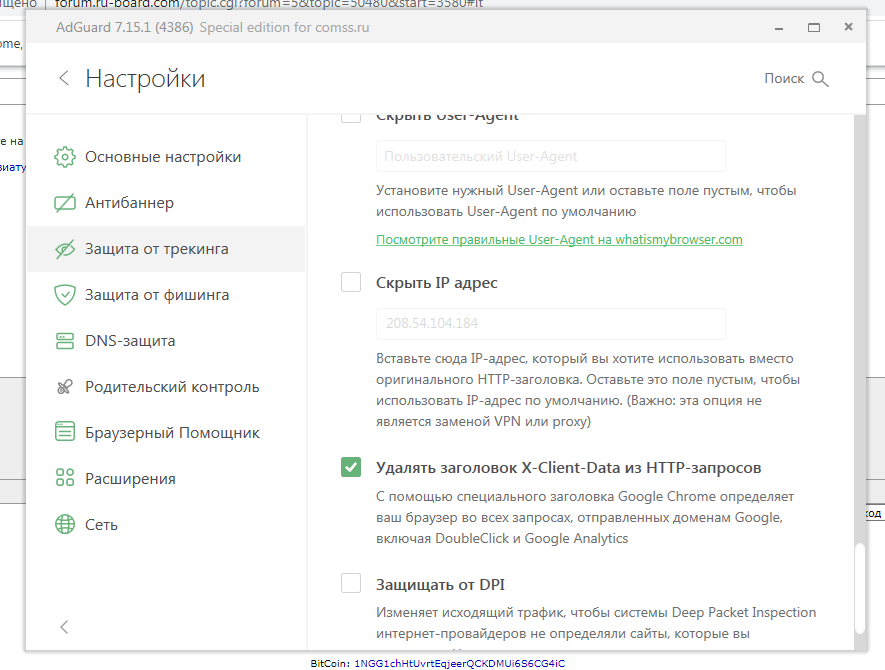Click the Родительский контроль icon
The height and width of the screenshot is (670, 885).
click(x=64, y=387)
